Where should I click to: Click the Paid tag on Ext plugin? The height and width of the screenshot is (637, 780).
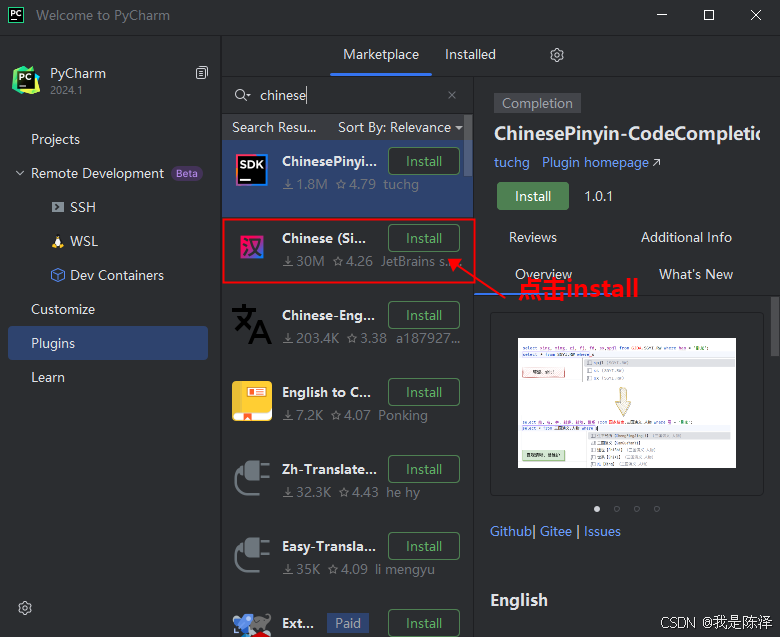348,623
